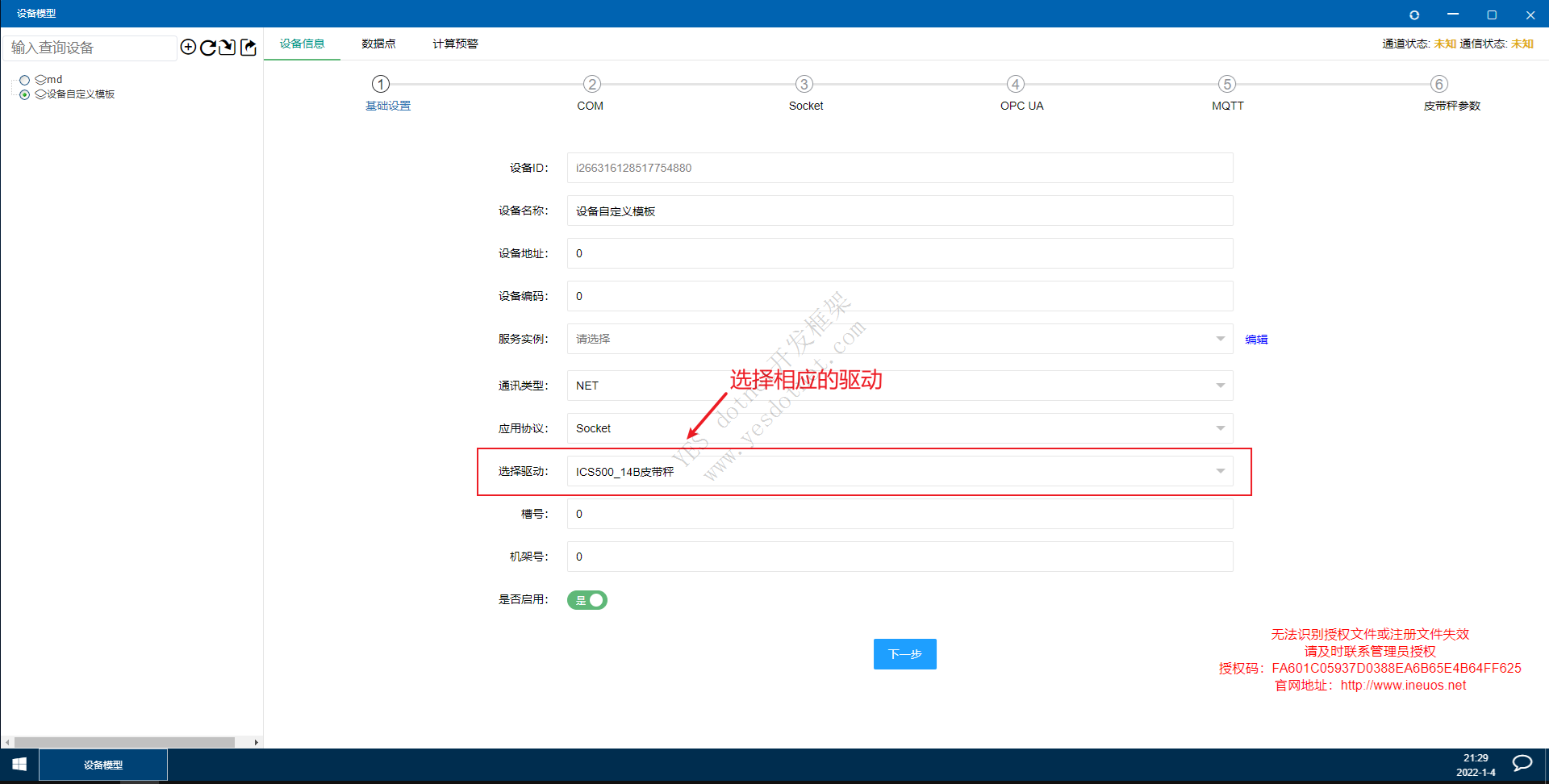Click the left panel horizontal scrollbar

click(124, 742)
